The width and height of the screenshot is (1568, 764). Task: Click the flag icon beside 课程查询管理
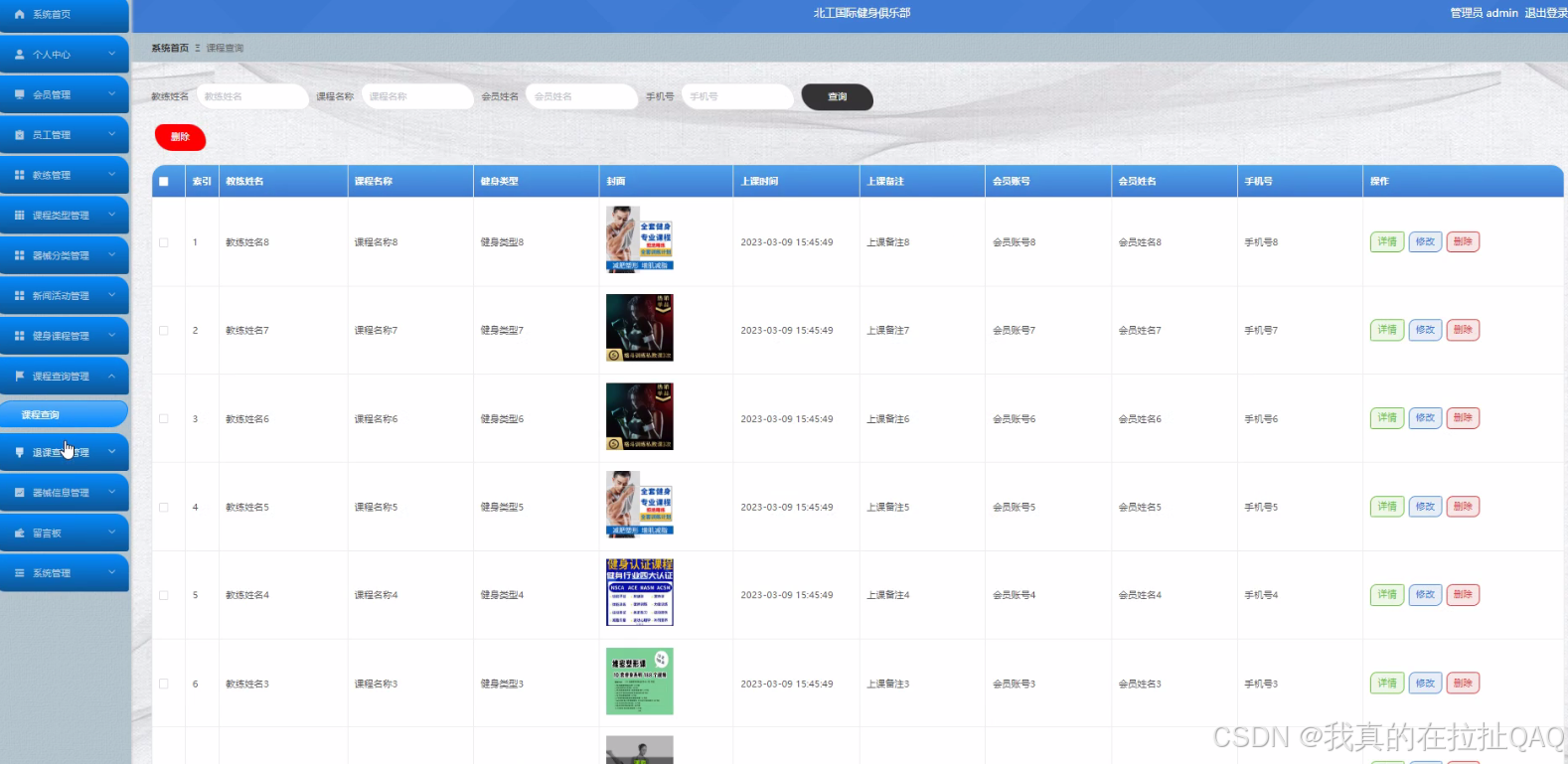(x=20, y=377)
